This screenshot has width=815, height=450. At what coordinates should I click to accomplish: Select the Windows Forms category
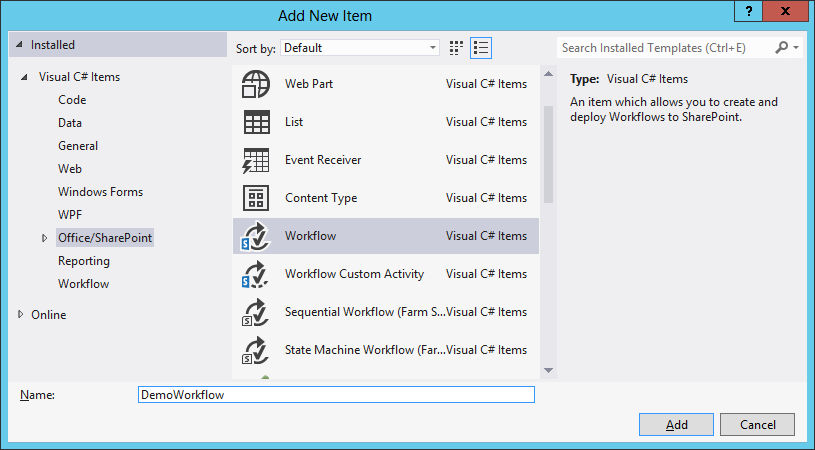[100, 192]
